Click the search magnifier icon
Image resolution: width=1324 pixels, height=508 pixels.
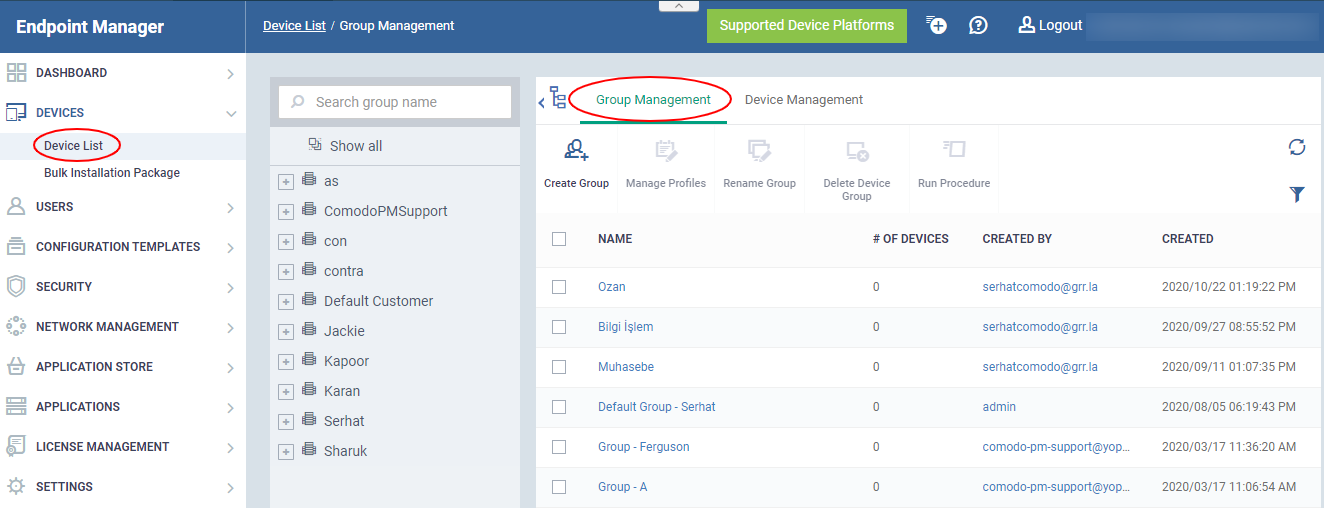(x=298, y=102)
